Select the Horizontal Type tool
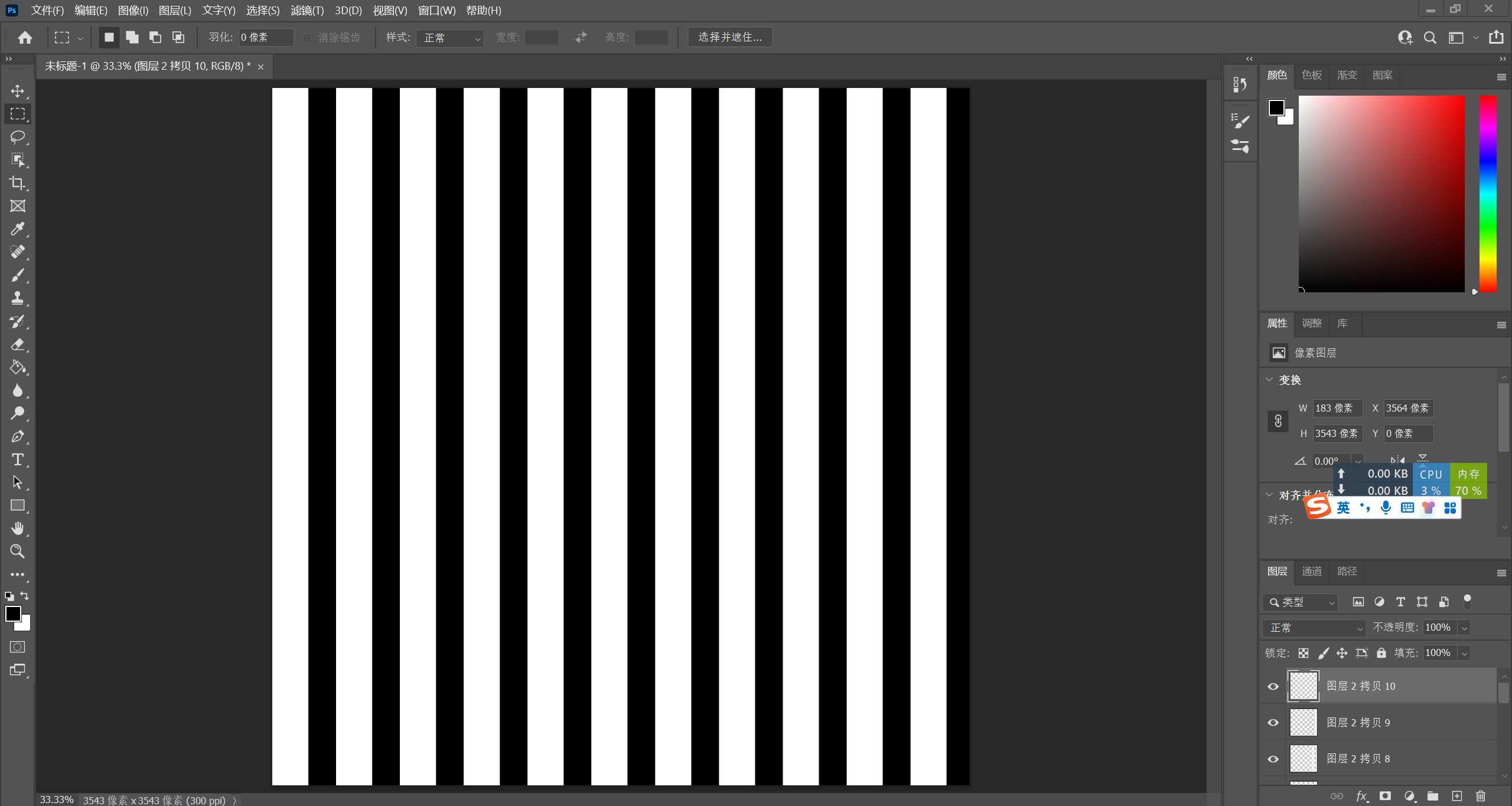 click(x=18, y=459)
